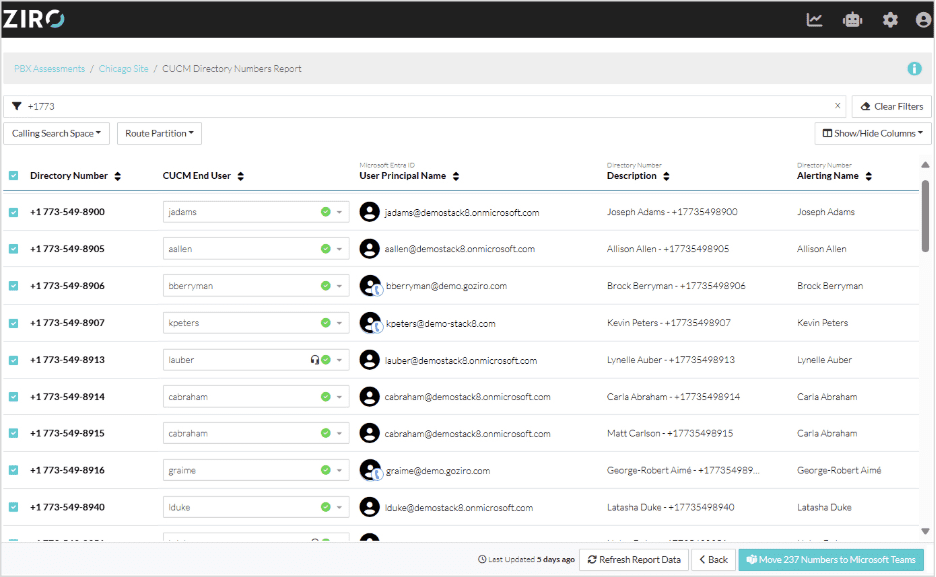Sort by CUCM End User column arrows
This screenshot has width=936, height=577.
(241, 176)
